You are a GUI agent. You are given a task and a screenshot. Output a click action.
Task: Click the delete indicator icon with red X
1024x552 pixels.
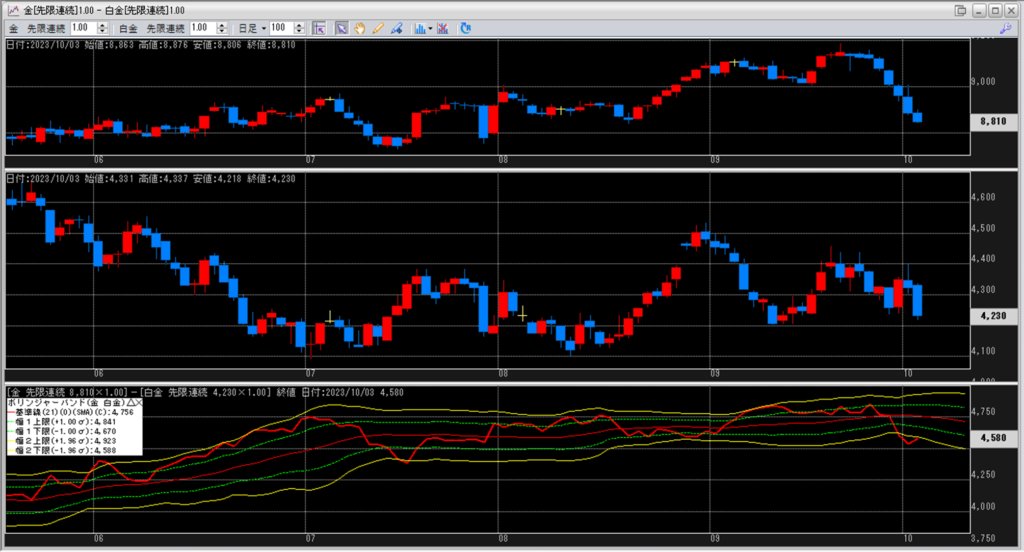coord(443,28)
